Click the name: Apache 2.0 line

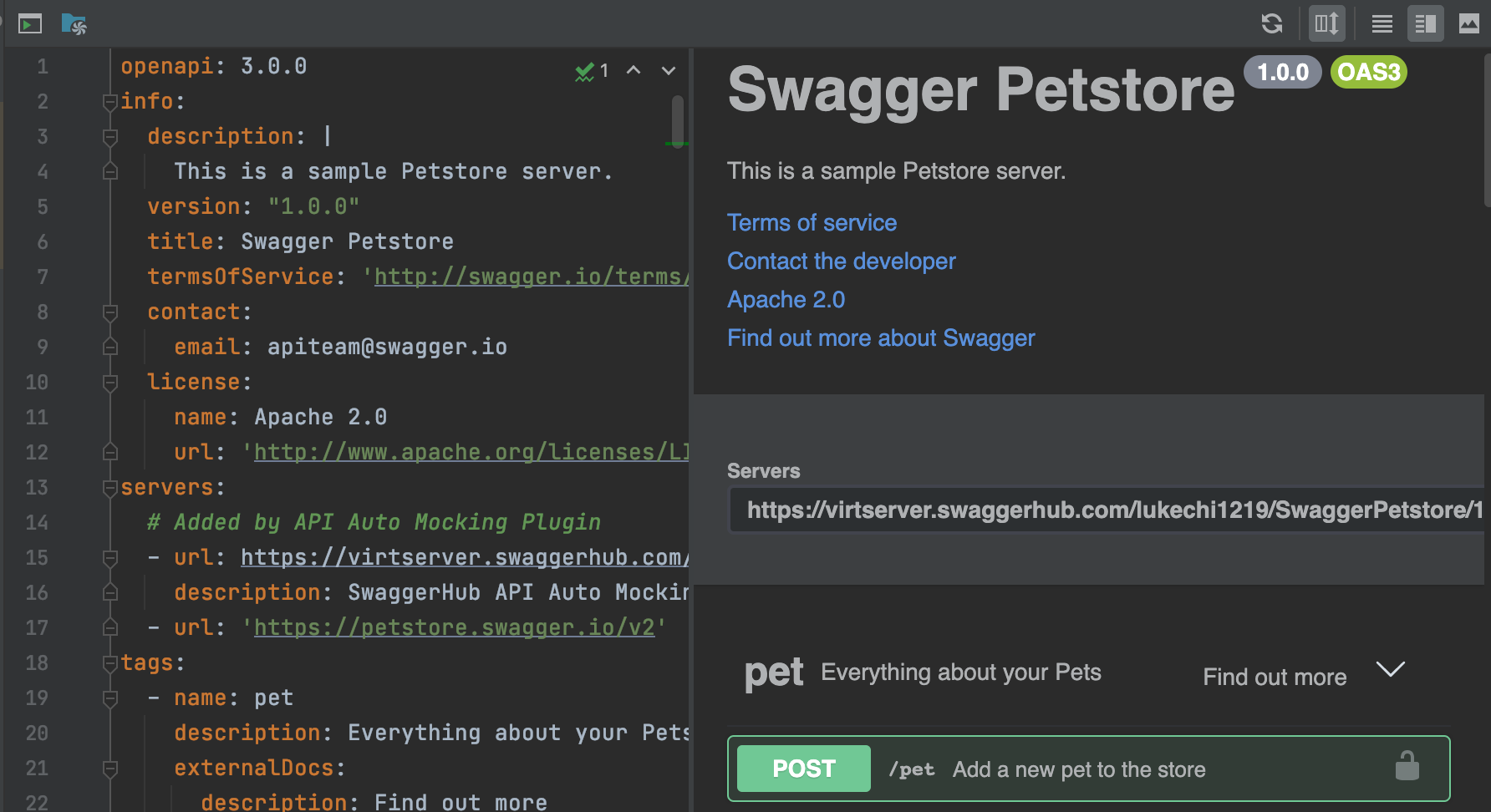[281, 417]
